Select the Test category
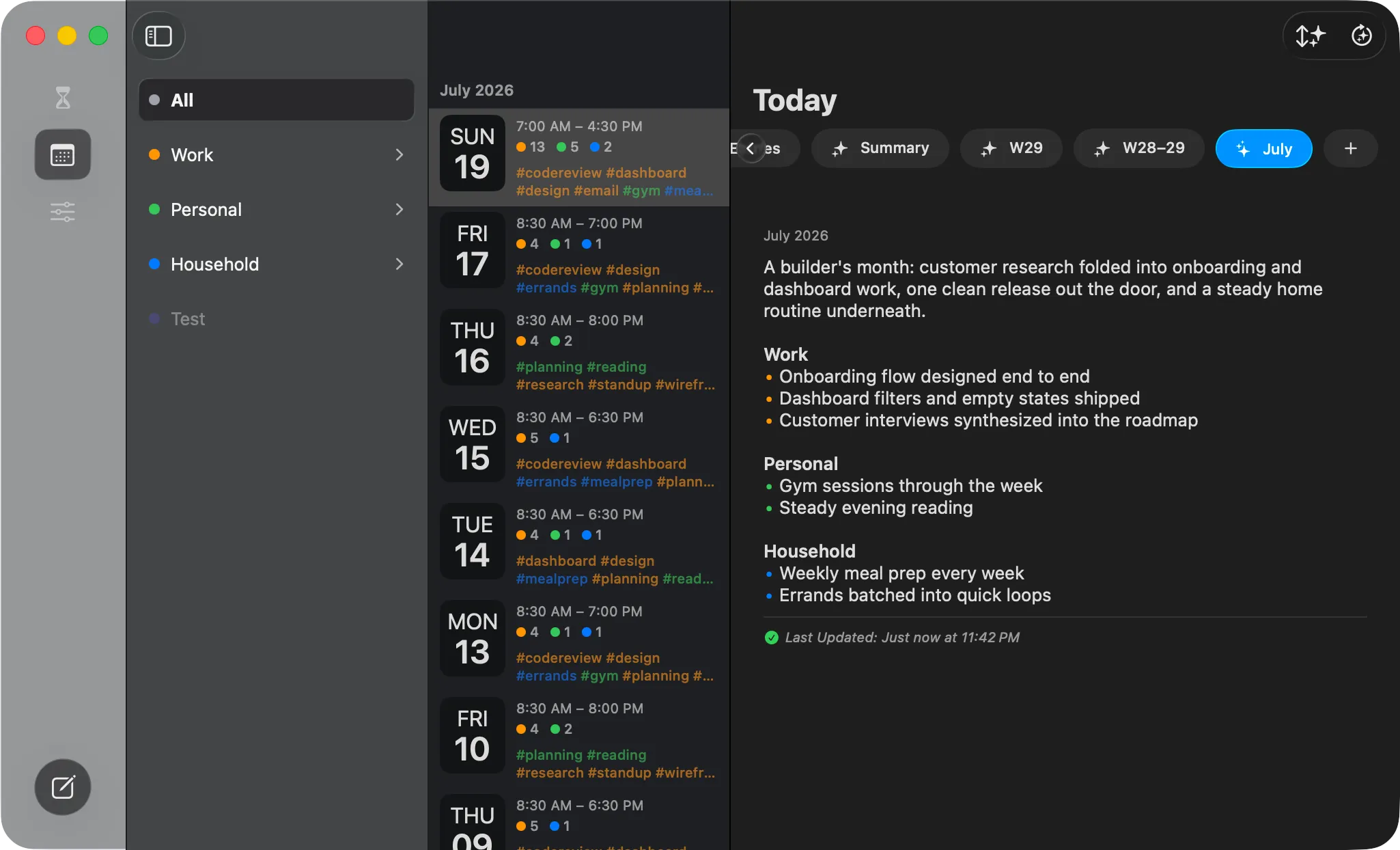Screen dimensions: 1400x850 (x=276, y=319)
